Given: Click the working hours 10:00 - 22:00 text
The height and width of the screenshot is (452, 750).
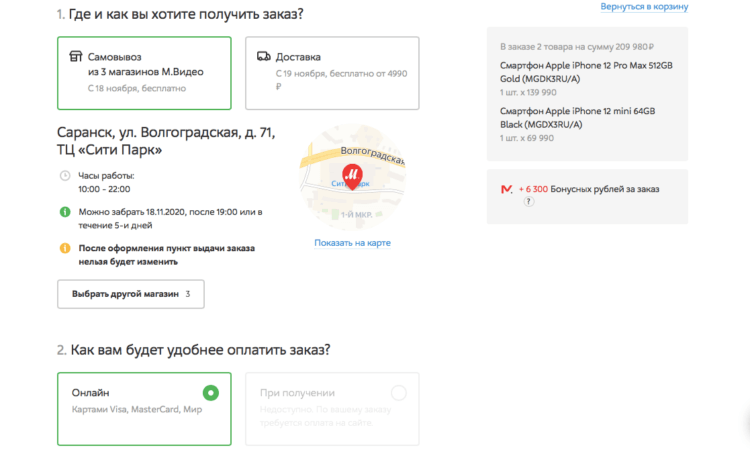Looking at the screenshot, I should pos(104,189).
